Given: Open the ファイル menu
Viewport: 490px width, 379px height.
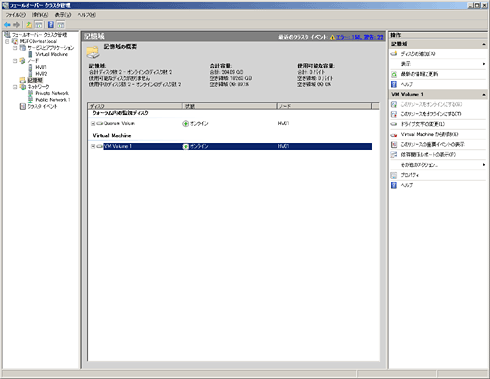Looking at the screenshot, I should coord(15,15).
